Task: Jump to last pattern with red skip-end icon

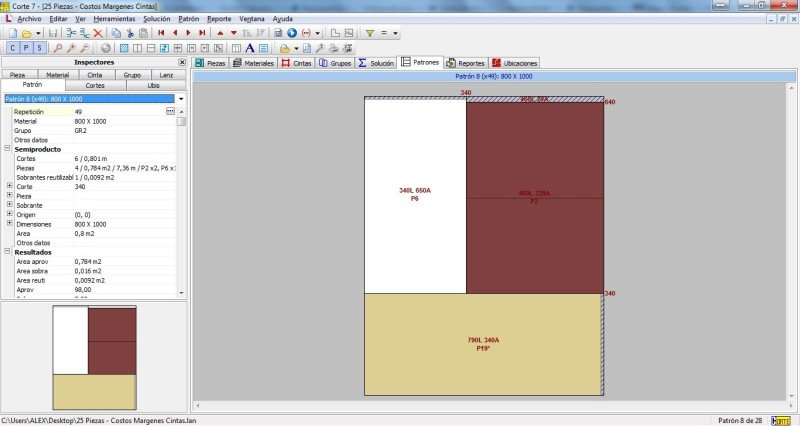Action: click(x=202, y=33)
